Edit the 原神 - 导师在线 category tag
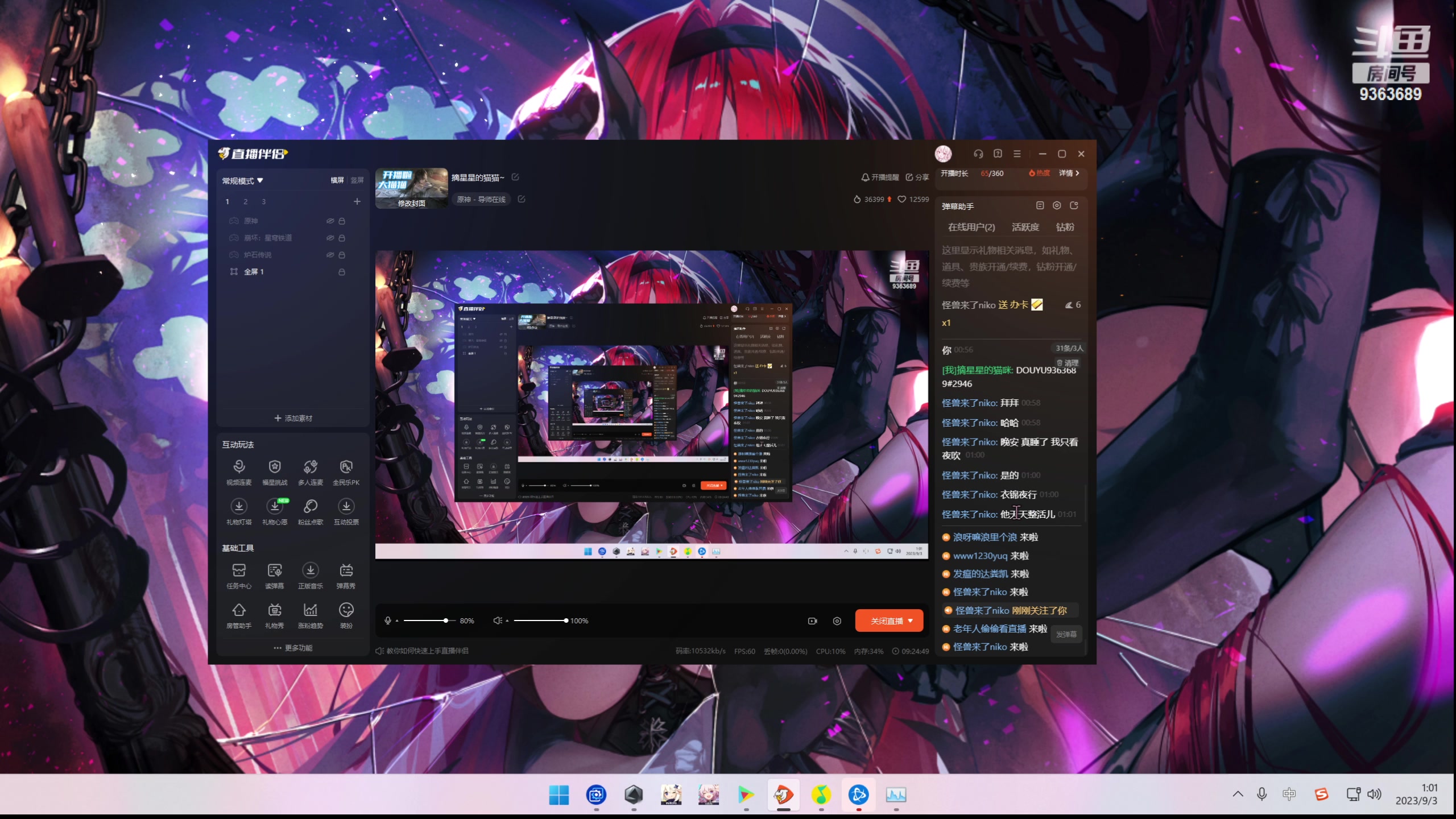1456x819 pixels. point(522,199)
